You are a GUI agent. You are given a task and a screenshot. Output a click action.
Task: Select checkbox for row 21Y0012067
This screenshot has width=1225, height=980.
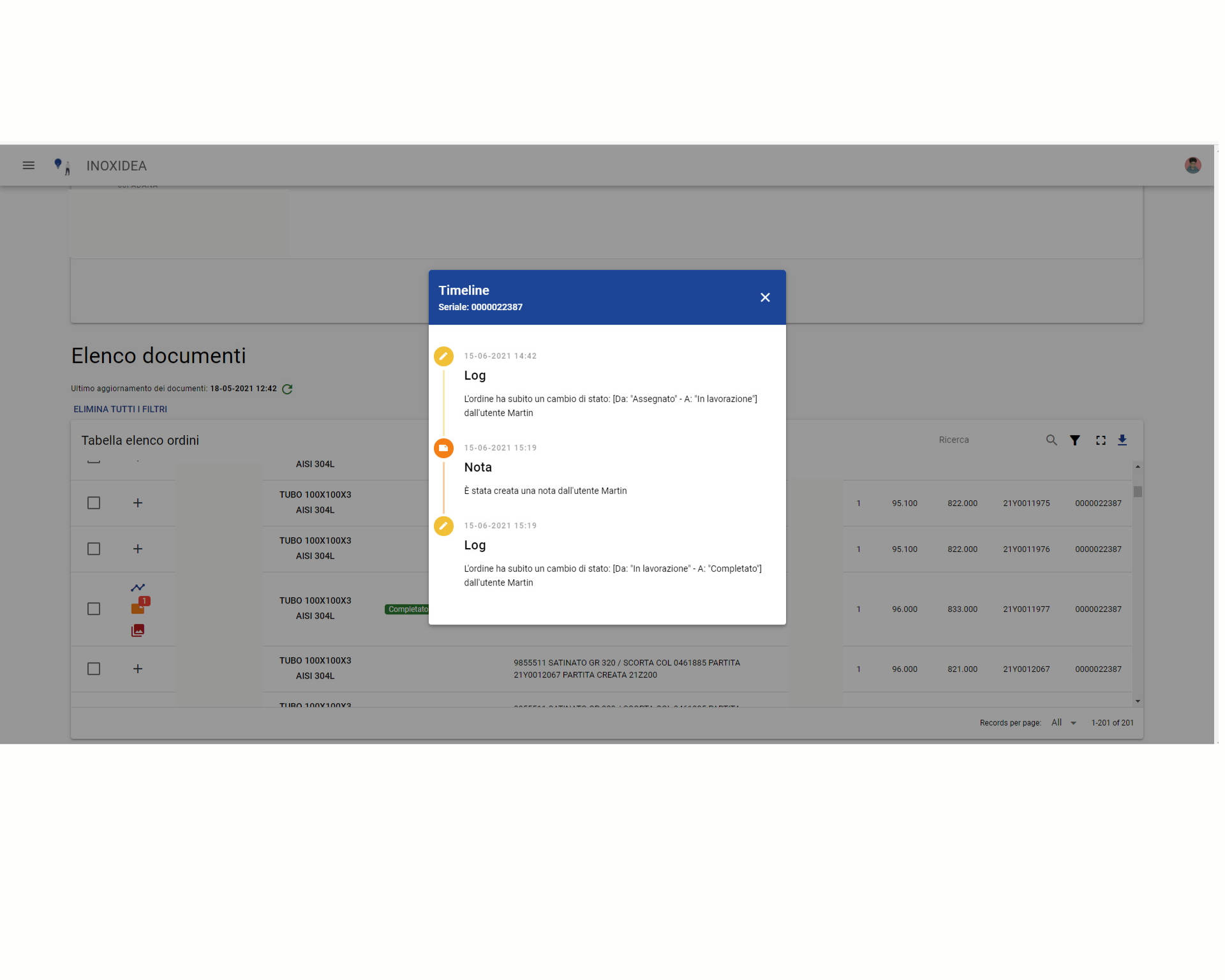pyautogui.click(x=94, y=669)
